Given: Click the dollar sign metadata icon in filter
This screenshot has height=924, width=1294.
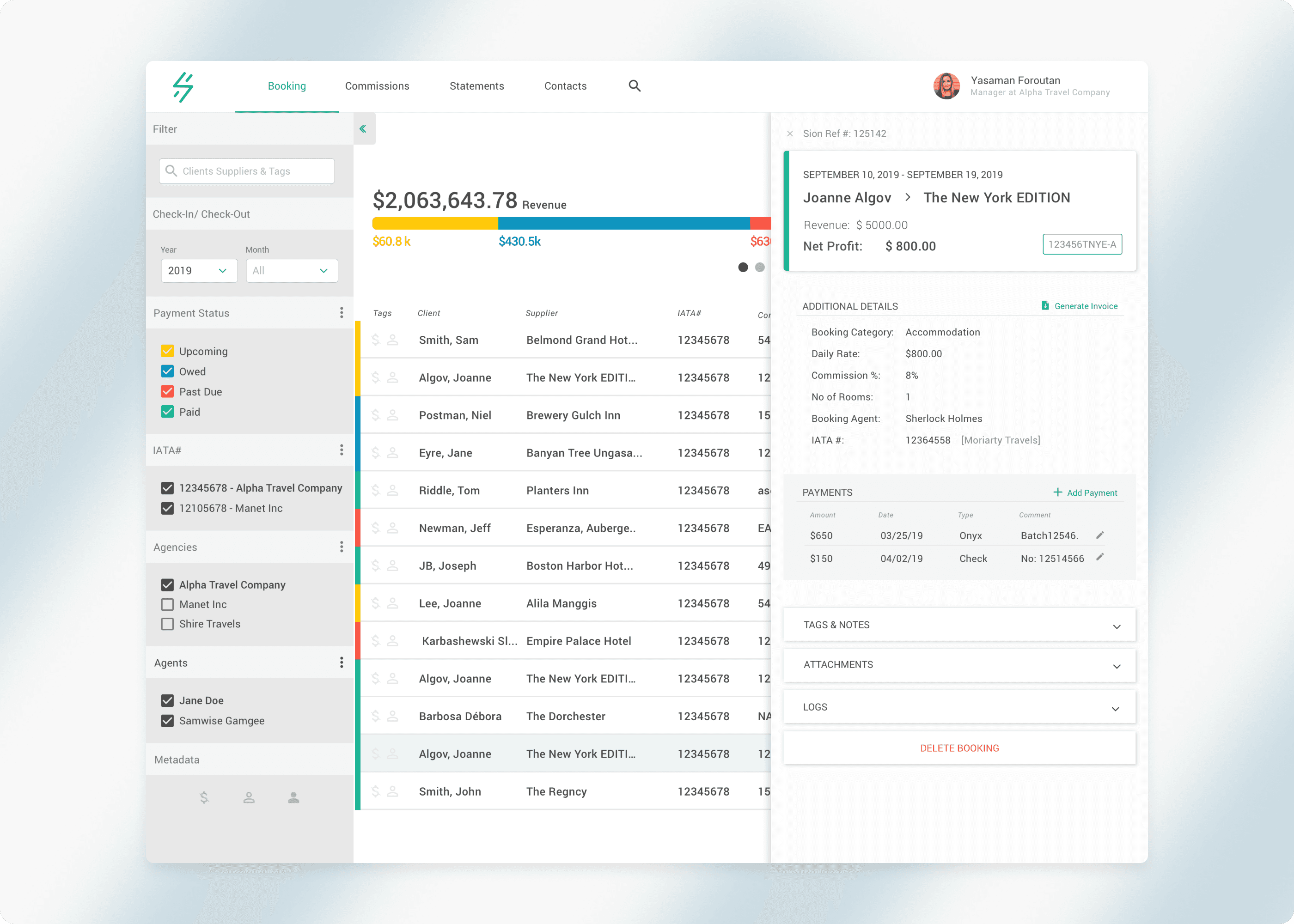Looking at the screenshot, I should [204, 798].
